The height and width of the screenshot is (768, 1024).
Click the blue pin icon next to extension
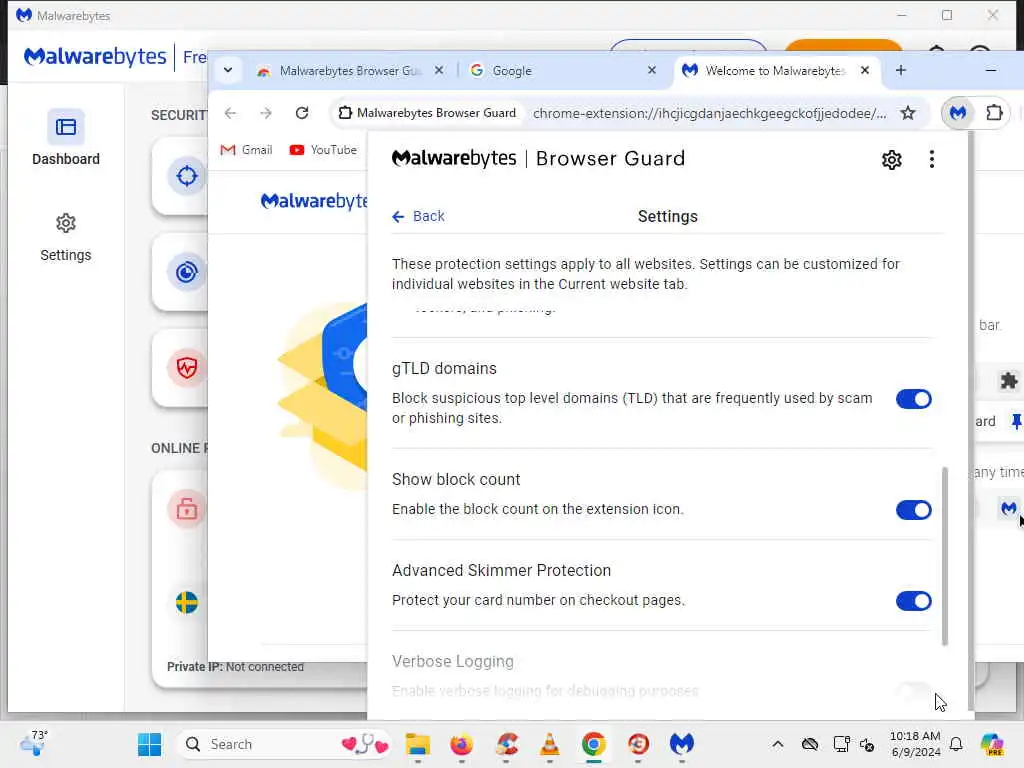pyautogui.click(x=1016, y=421)
